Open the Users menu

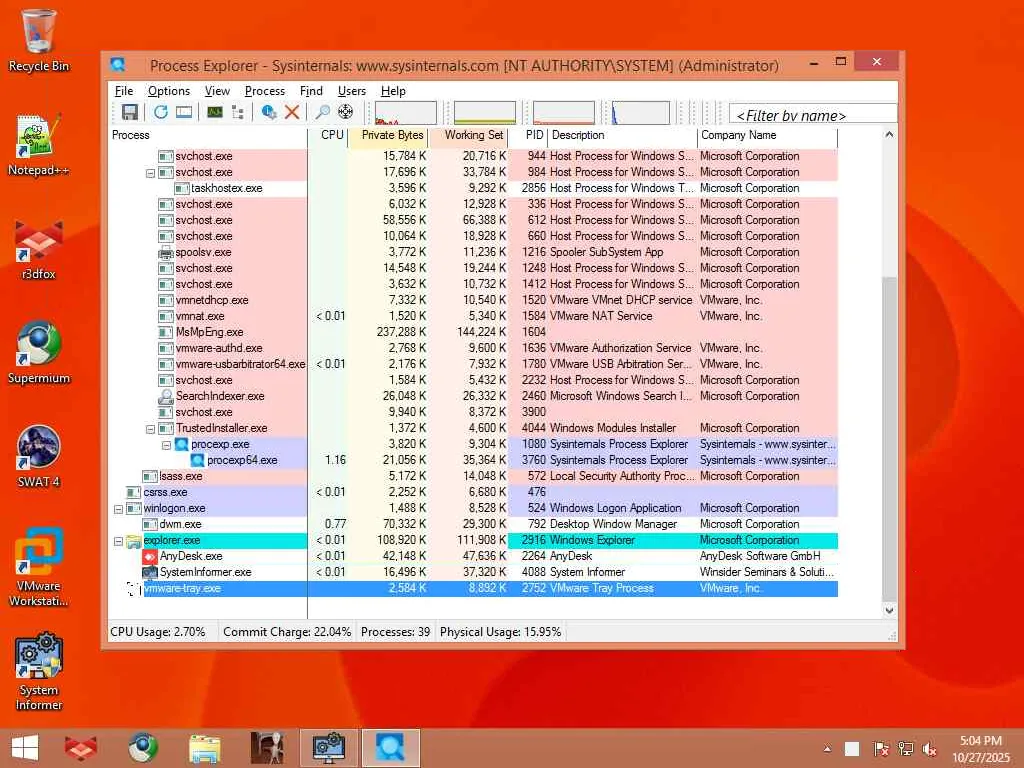click(x=351, y=91)
